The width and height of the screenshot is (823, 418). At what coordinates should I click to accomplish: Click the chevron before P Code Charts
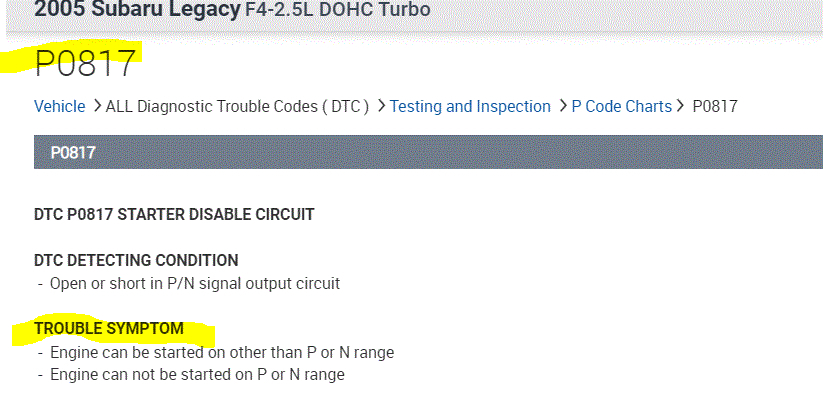562,107
